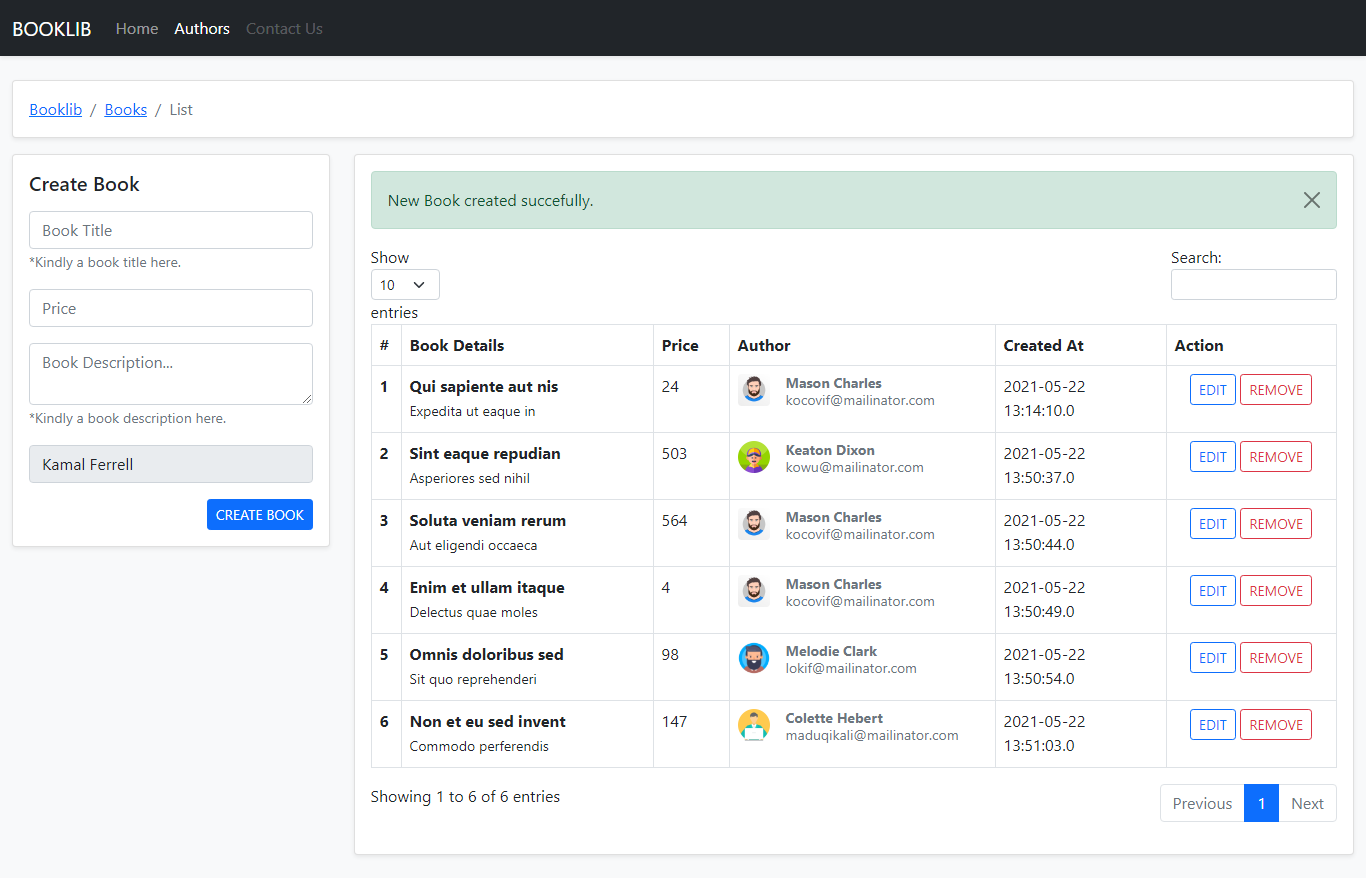Dismiss the 'New Book created' alert

click(x=1312, y=200)
